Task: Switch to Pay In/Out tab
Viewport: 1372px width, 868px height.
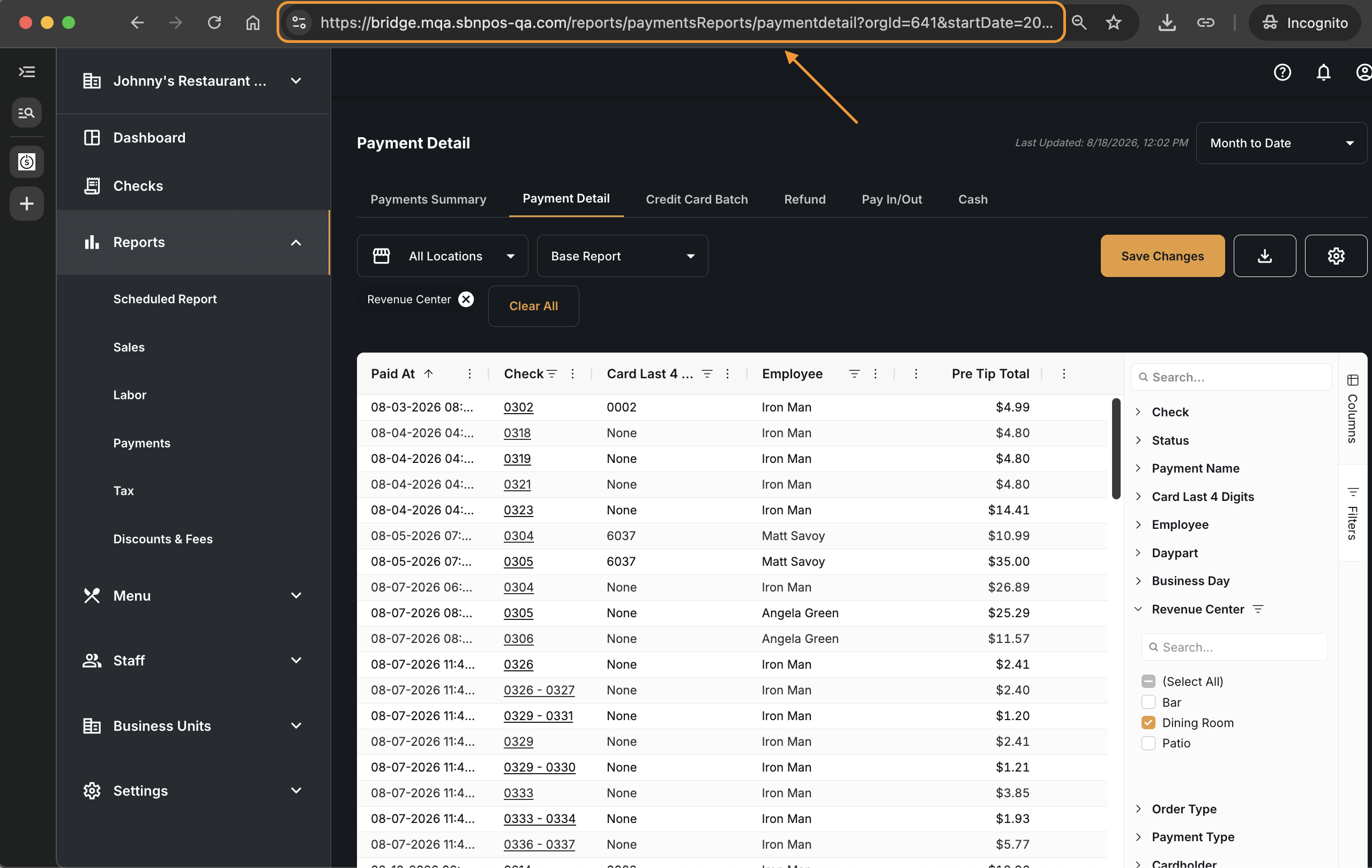Action: point(892,199)
